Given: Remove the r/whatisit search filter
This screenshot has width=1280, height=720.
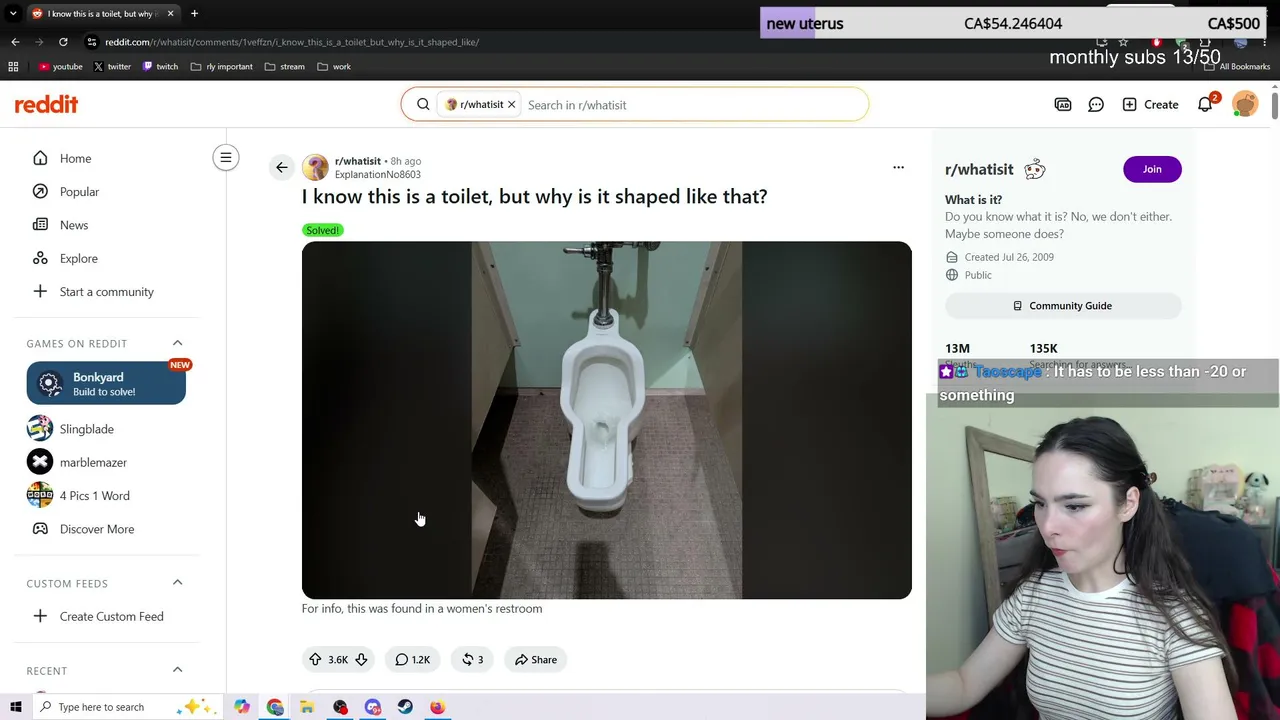Looking at the screenshot, I should tap(511, 104).
